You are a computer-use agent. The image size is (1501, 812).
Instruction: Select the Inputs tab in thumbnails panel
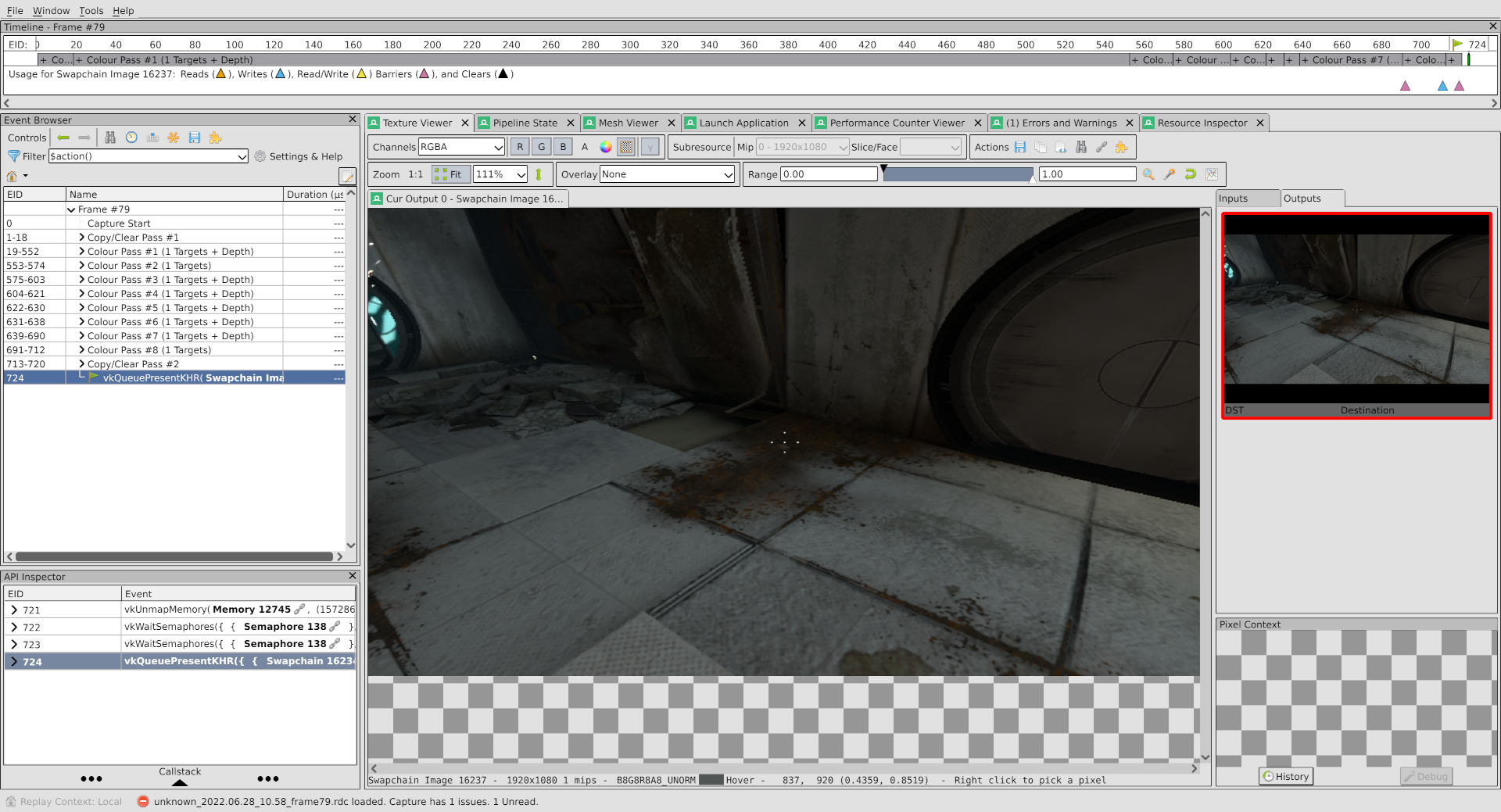1248,199
